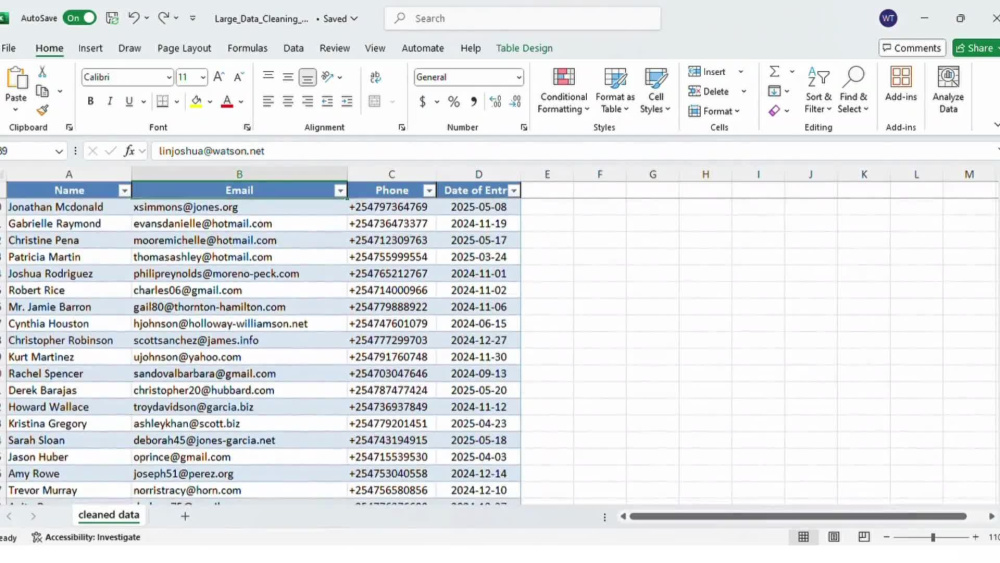Image resolution: width=1000 pixels, height=563 pixels.
Task: Open Sort & Filter
Action: click(x=818, y=91)
